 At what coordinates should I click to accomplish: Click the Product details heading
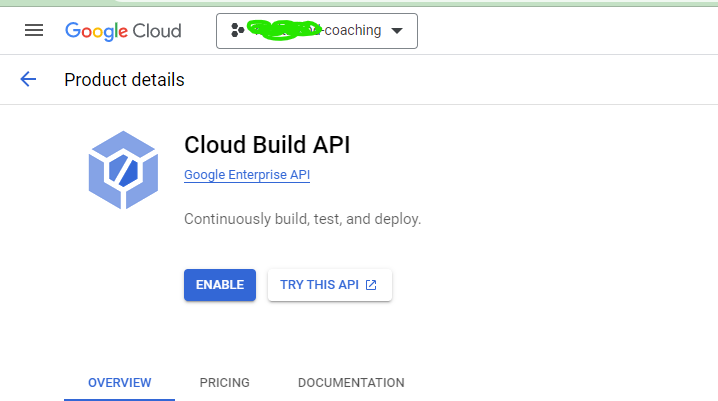pos(124,80)
